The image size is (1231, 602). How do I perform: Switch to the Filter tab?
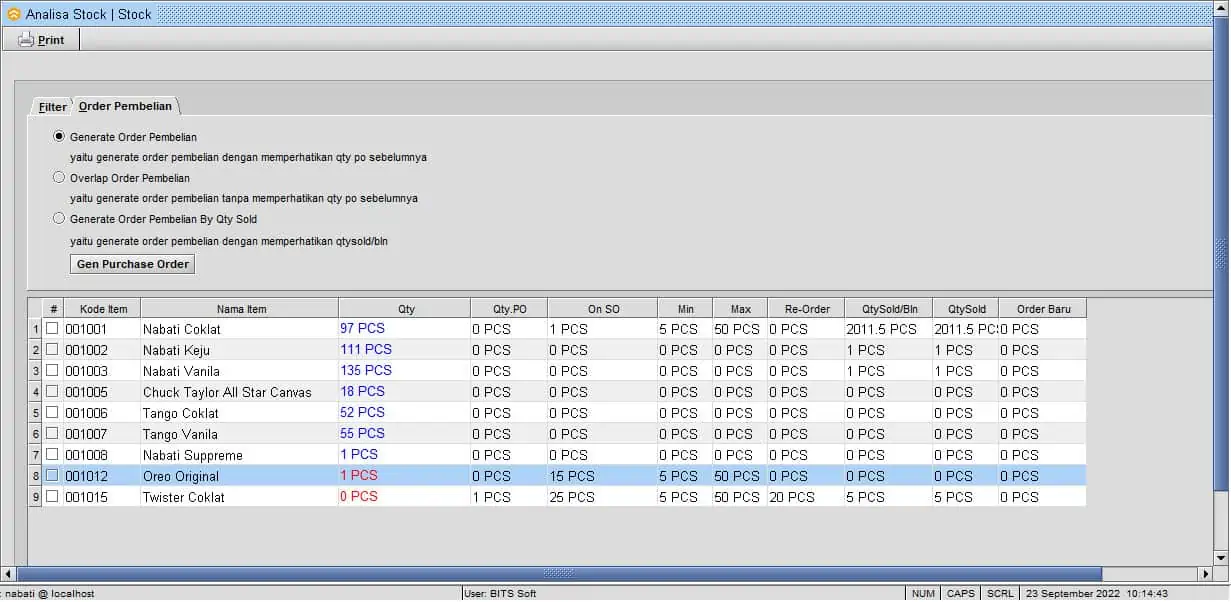(x=53, y=107)
